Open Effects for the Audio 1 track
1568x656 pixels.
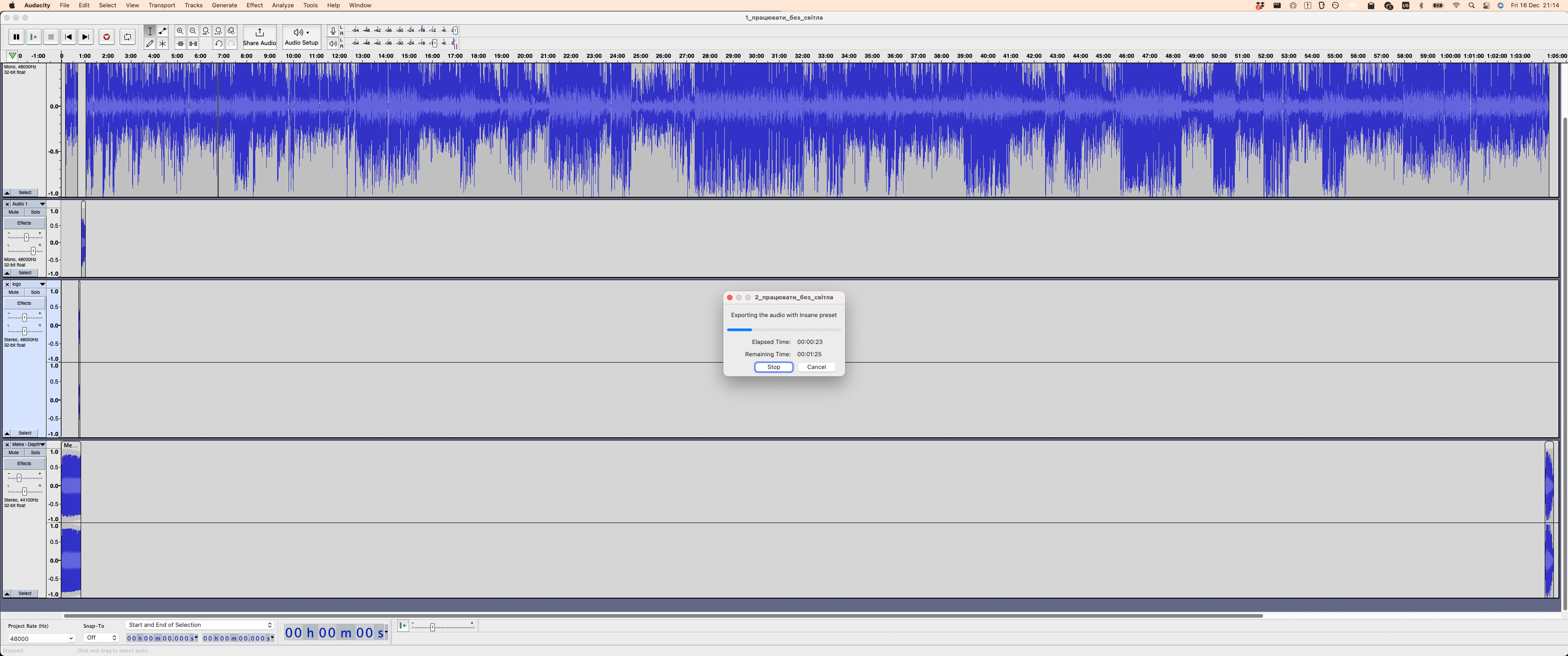coord(24,223)
